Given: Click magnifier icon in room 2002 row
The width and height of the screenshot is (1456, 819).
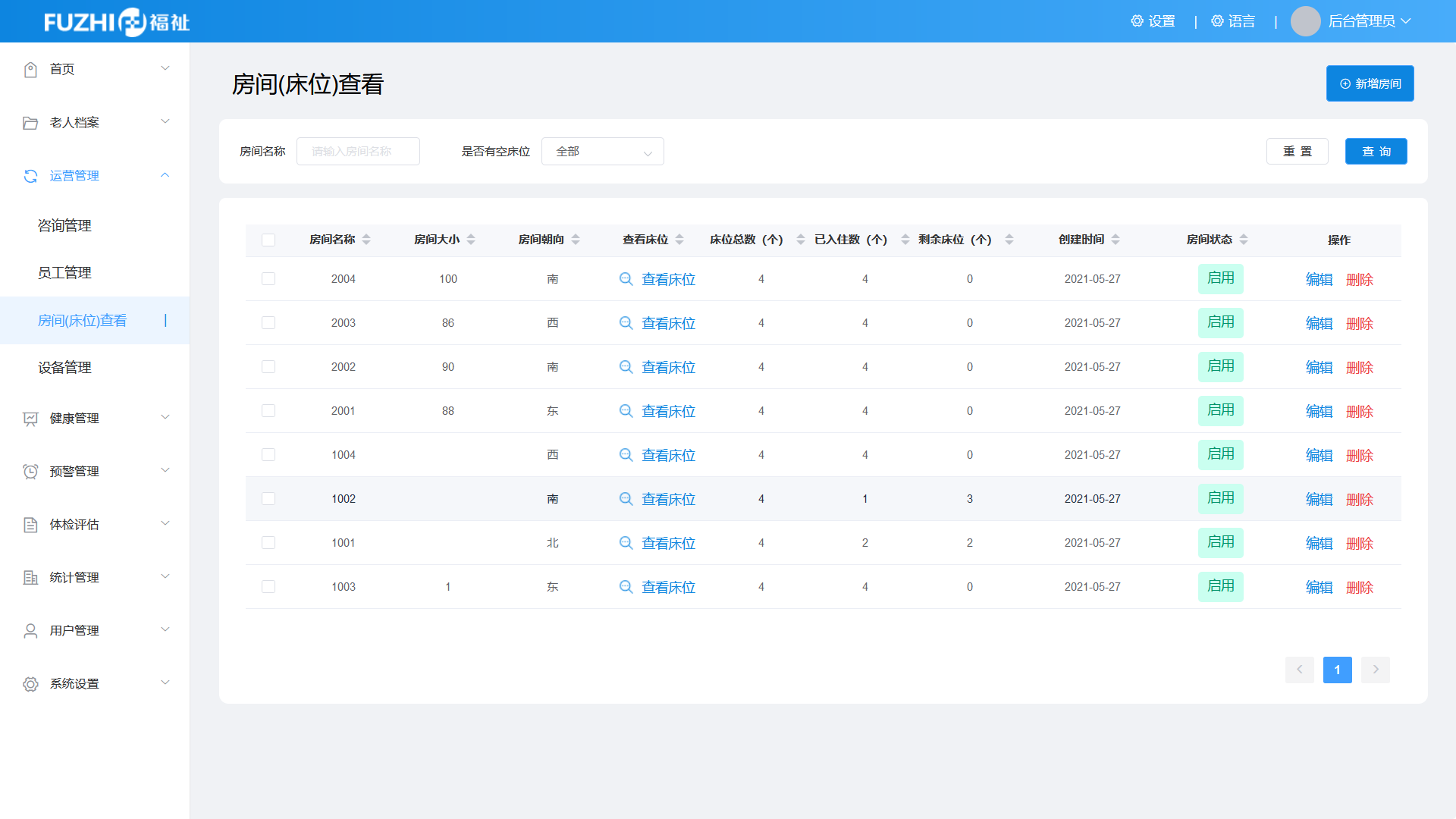Looking at the screenshot, I should point(626,367).
